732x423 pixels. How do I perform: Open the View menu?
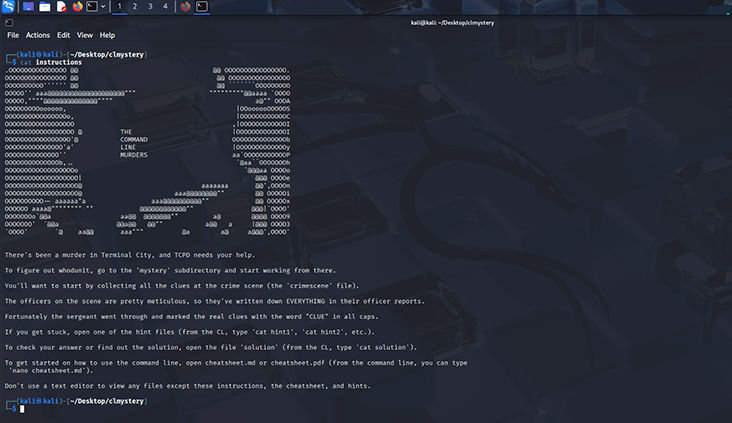pos(84,35)
